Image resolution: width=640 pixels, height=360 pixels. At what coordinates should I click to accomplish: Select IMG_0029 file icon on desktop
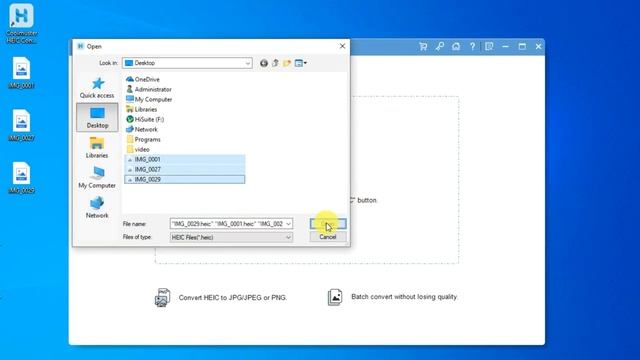pos(21,178)
